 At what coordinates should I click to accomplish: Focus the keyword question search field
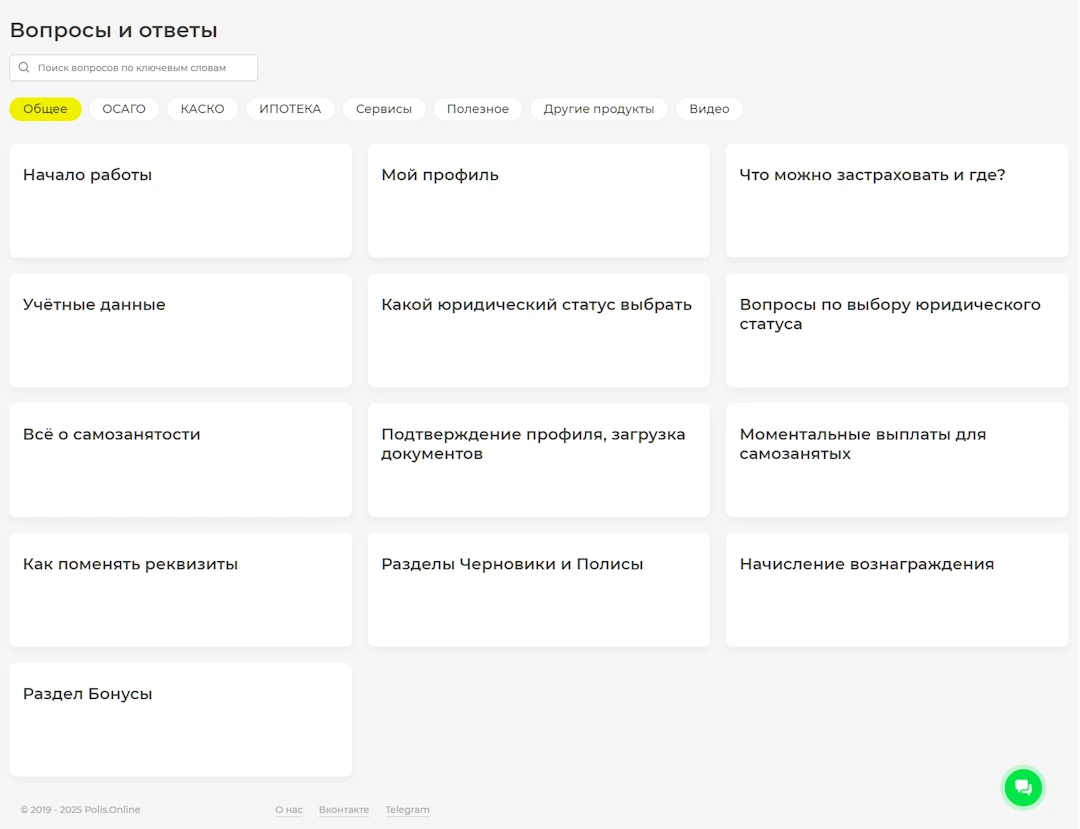[140, 68]
